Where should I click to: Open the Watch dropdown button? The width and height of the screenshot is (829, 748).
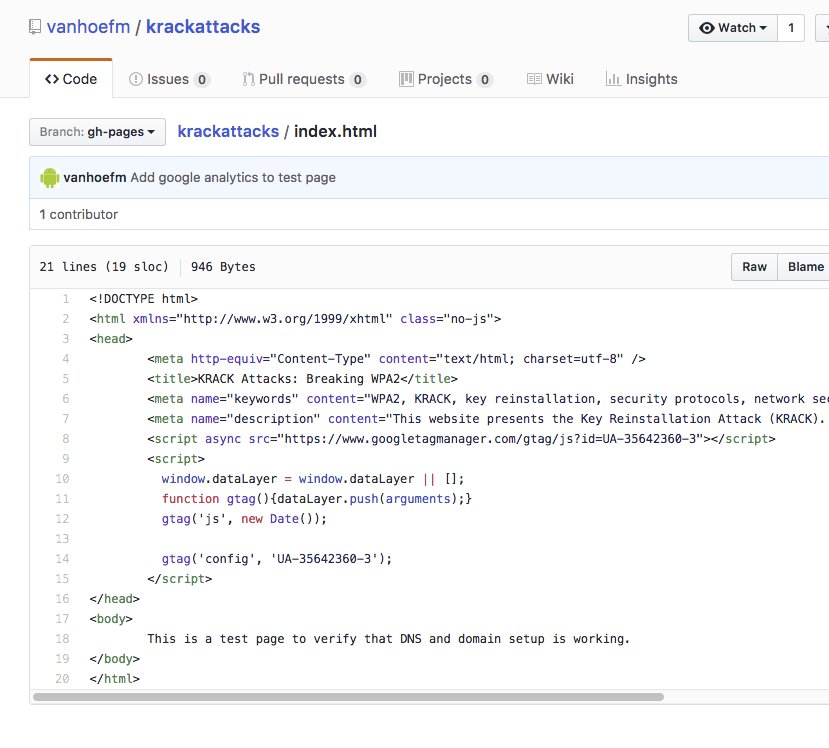click(733, 28)
